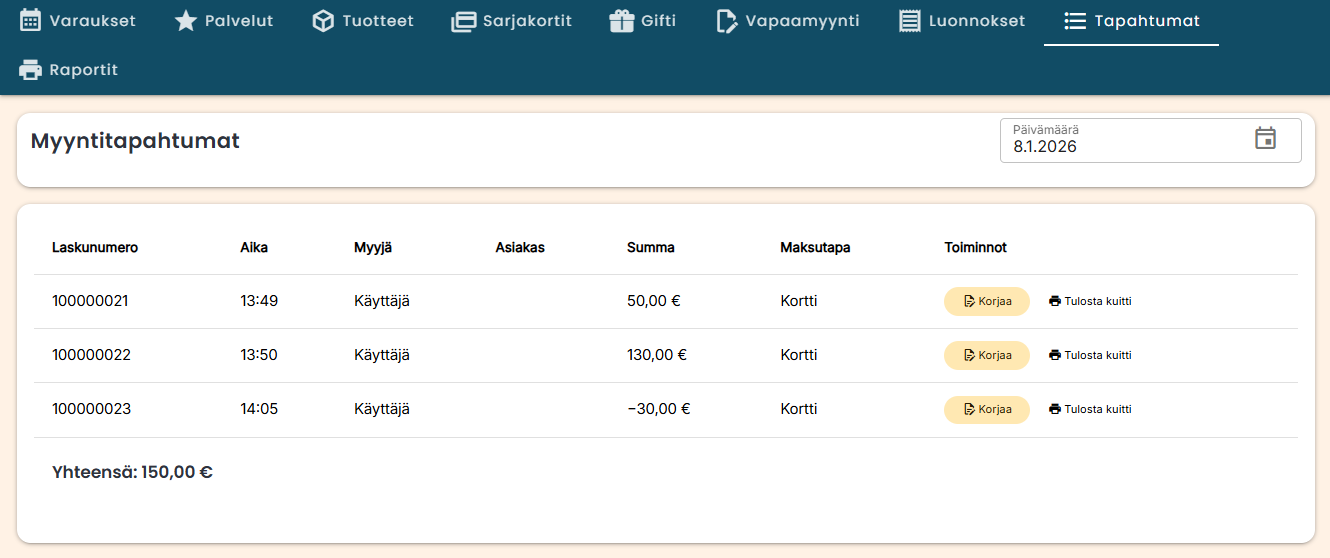Click the receipt icon for Luonnokset
Viewport: 1330px width, 558px height.
tap(910, 21)
